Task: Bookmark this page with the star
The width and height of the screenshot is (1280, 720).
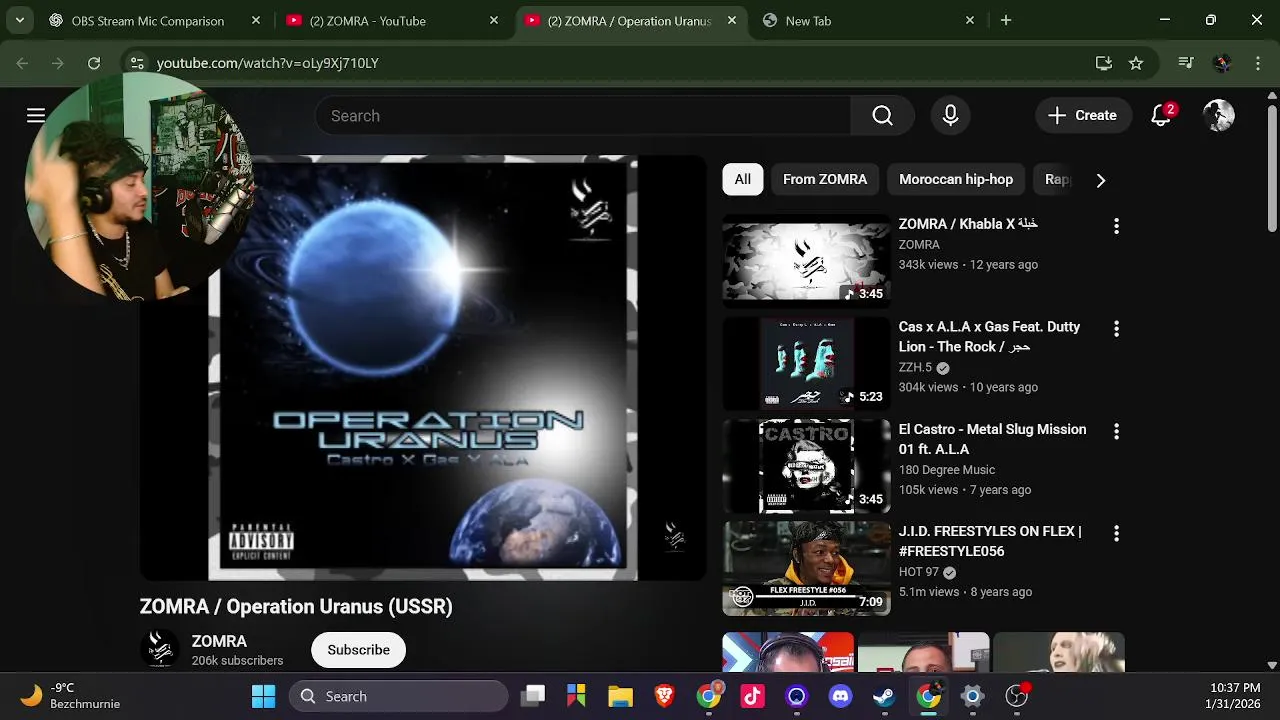Action: [1136, 63]
